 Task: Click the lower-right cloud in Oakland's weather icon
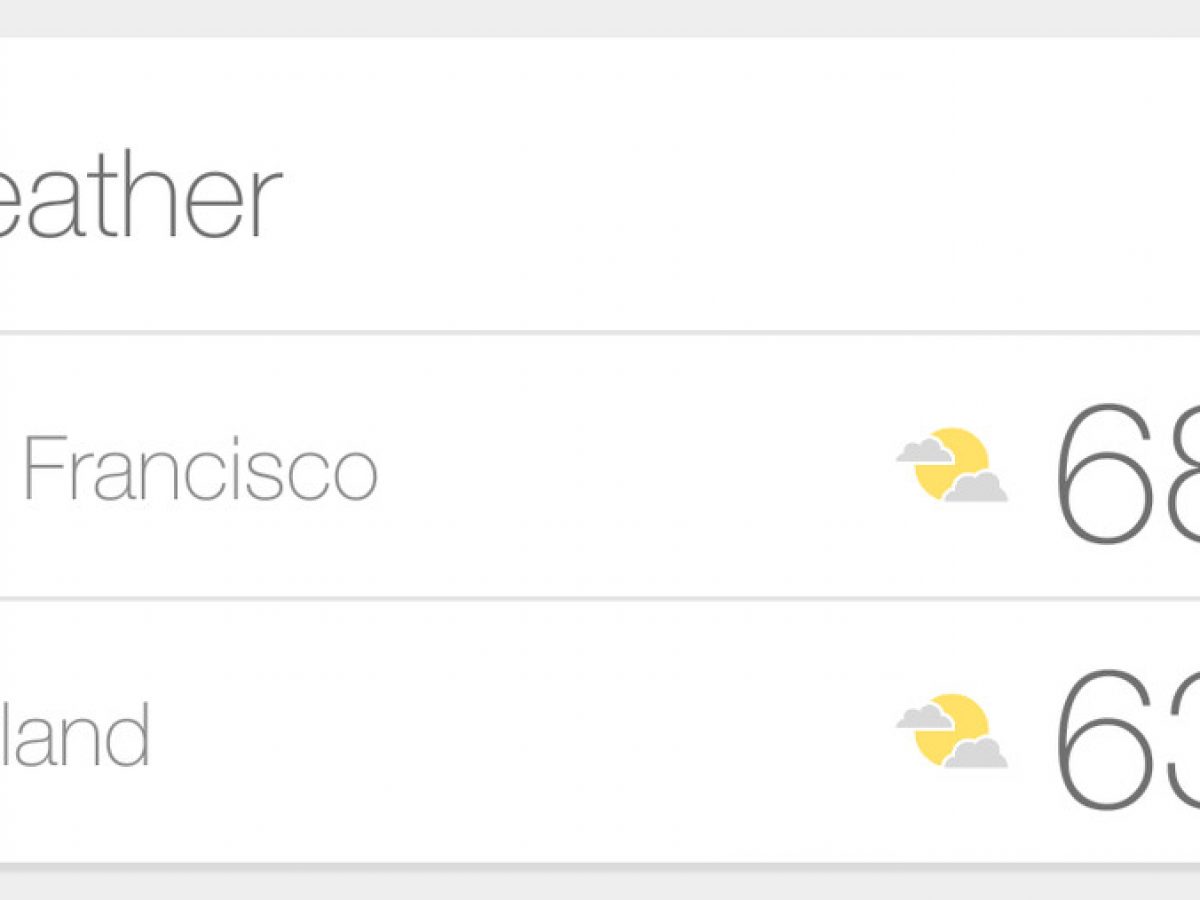tap(976, 753)
